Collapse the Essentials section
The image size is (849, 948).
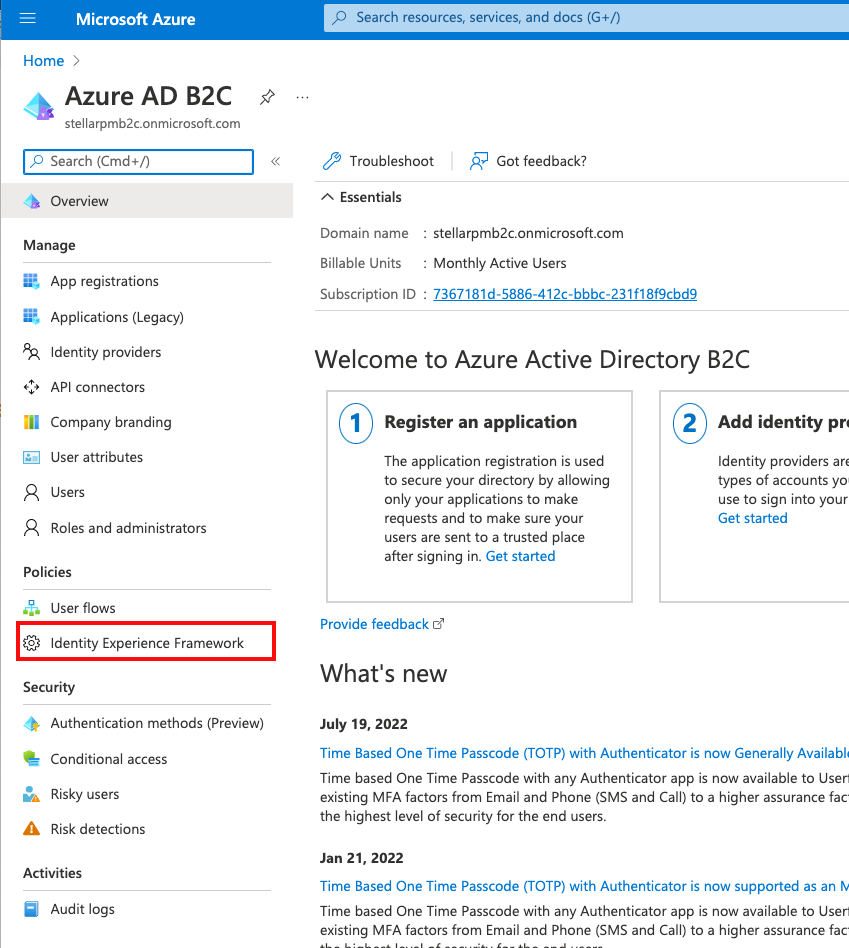327,197
